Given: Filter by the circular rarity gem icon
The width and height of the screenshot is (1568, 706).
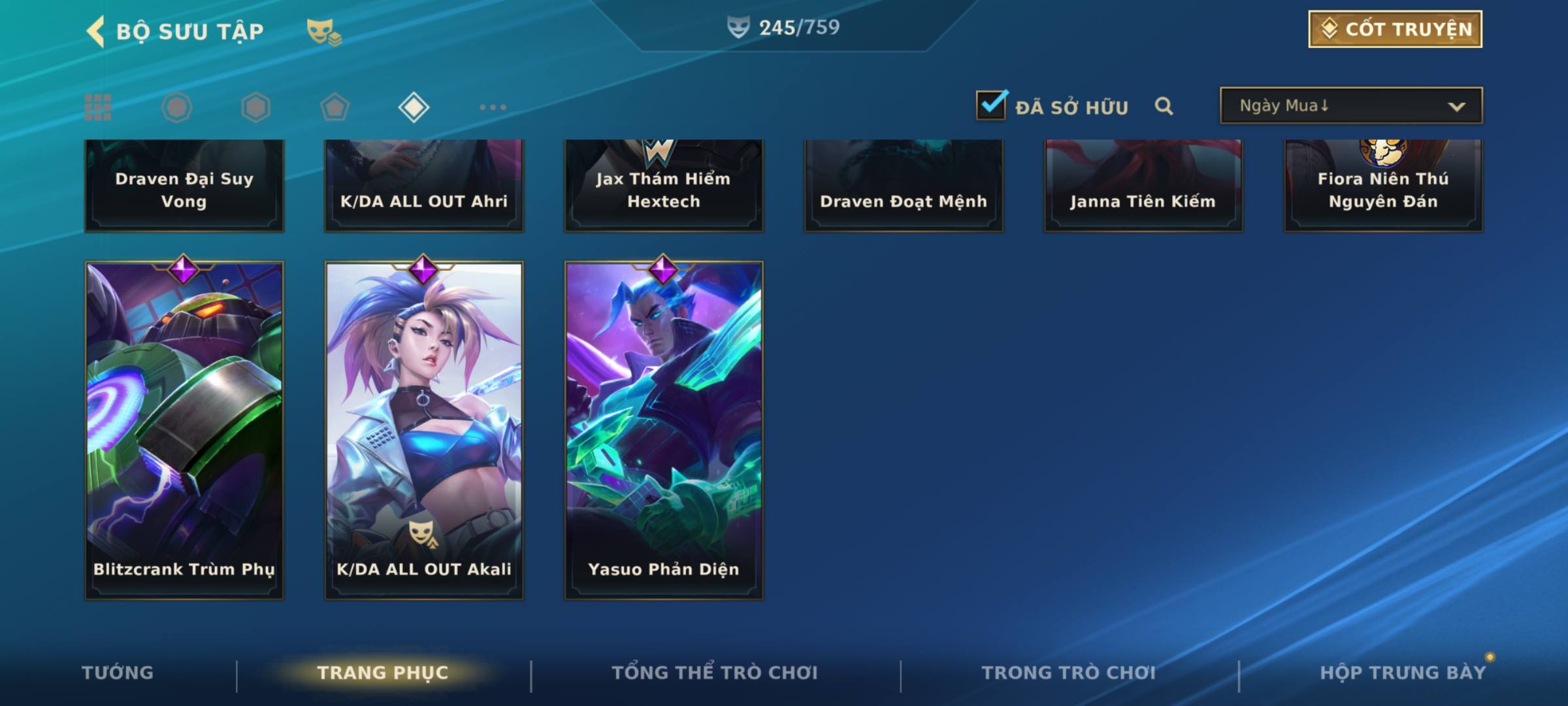Looking at the screenshot, I should (176, 107).
